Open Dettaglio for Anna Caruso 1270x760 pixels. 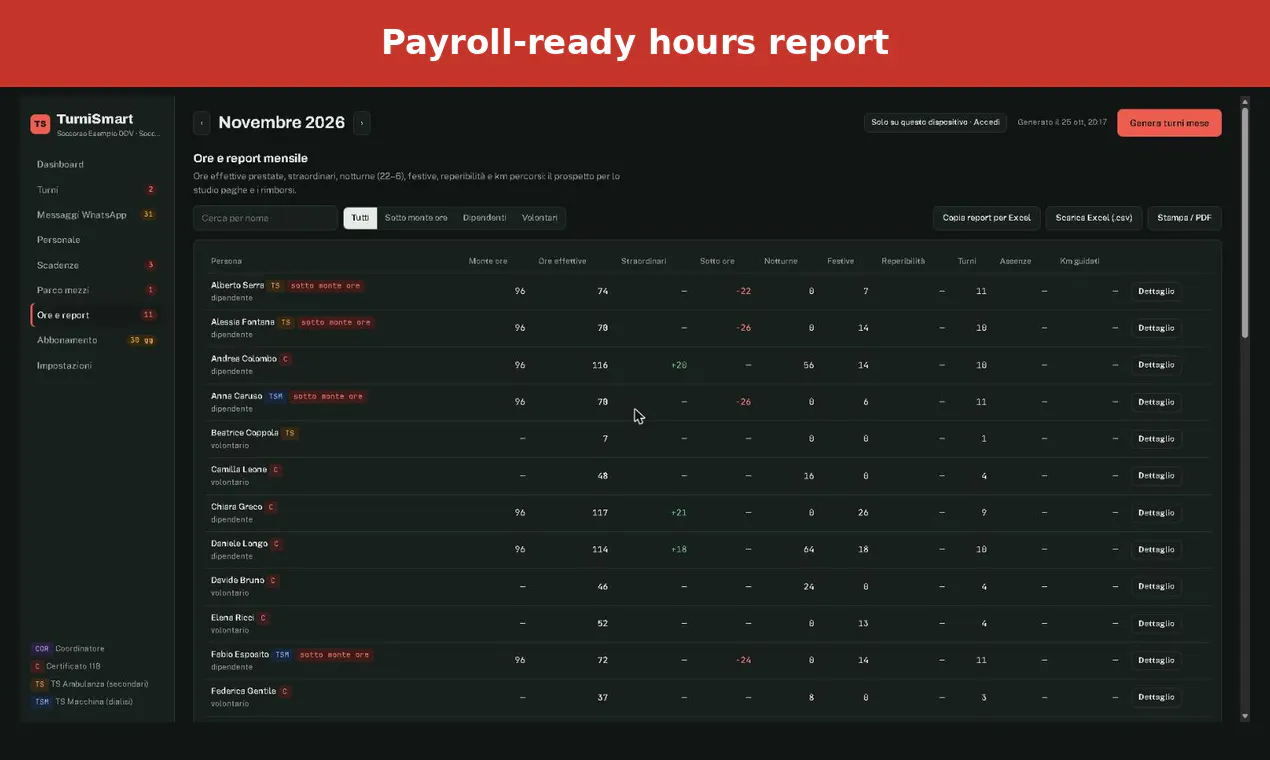pyautogui.click(x=1156, y=402)
